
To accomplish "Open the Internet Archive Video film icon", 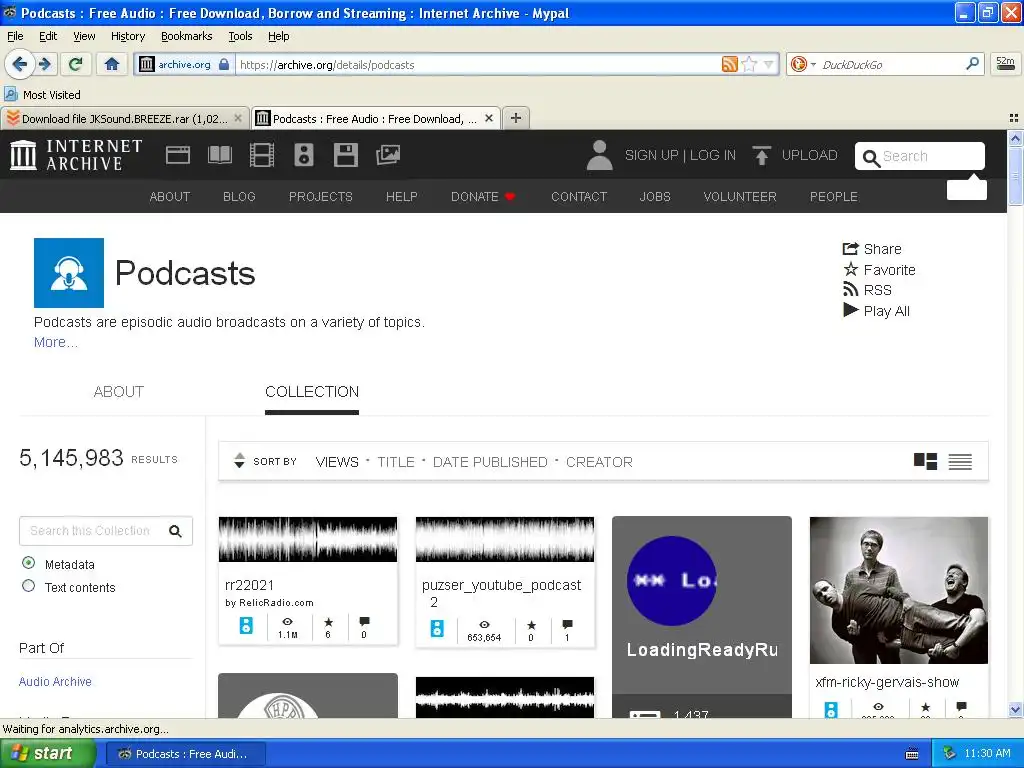I will point(262,155).
